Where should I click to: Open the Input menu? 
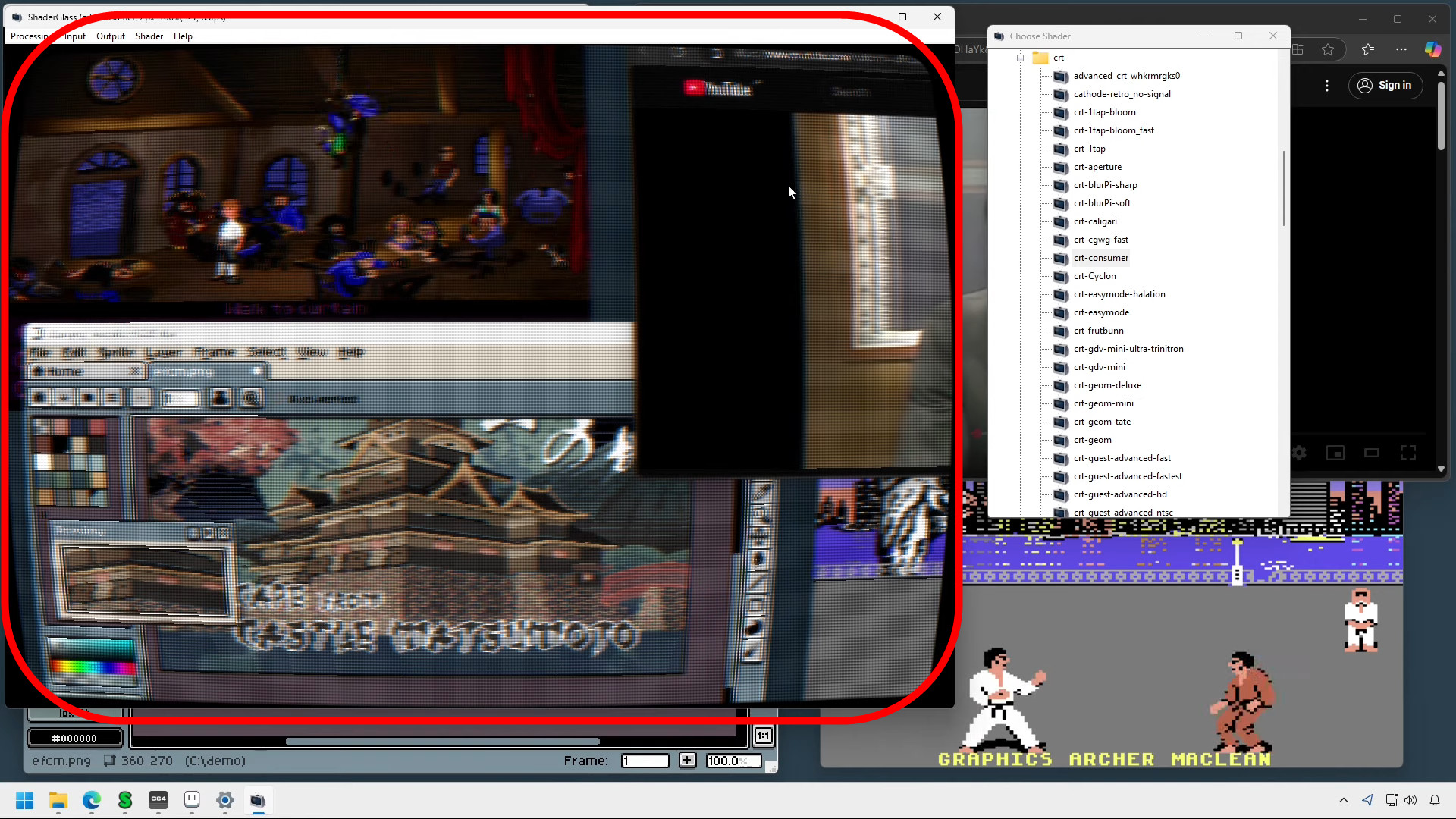[x=75, y=36]
